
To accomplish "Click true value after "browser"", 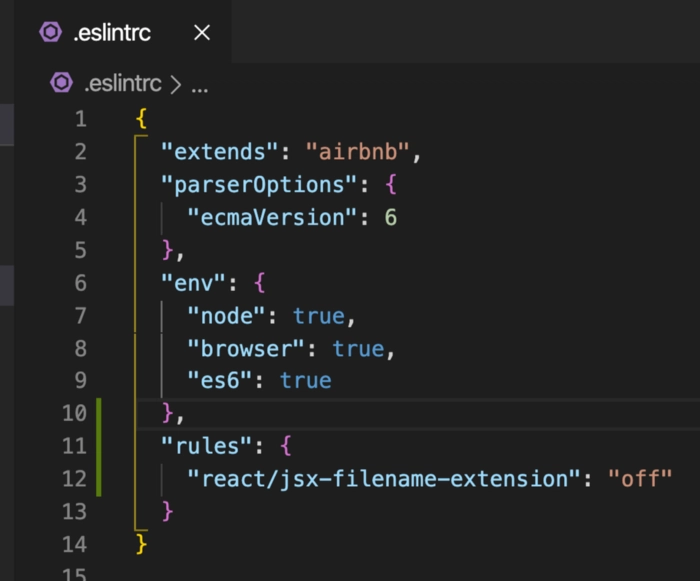I will pyautogui.click(x=358, y=349).
